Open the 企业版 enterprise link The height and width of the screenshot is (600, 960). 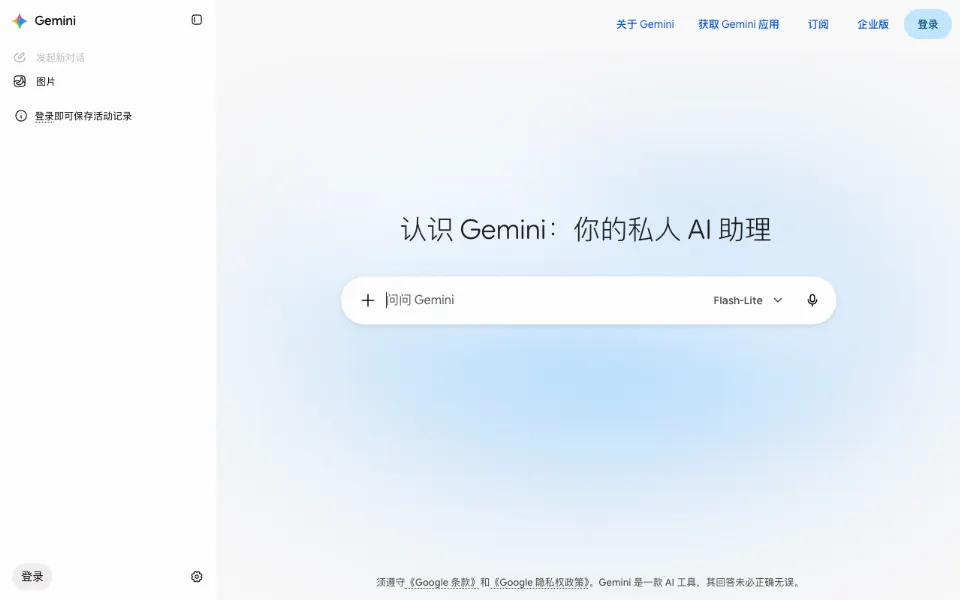pyautogui.click(x=872, y=24)
